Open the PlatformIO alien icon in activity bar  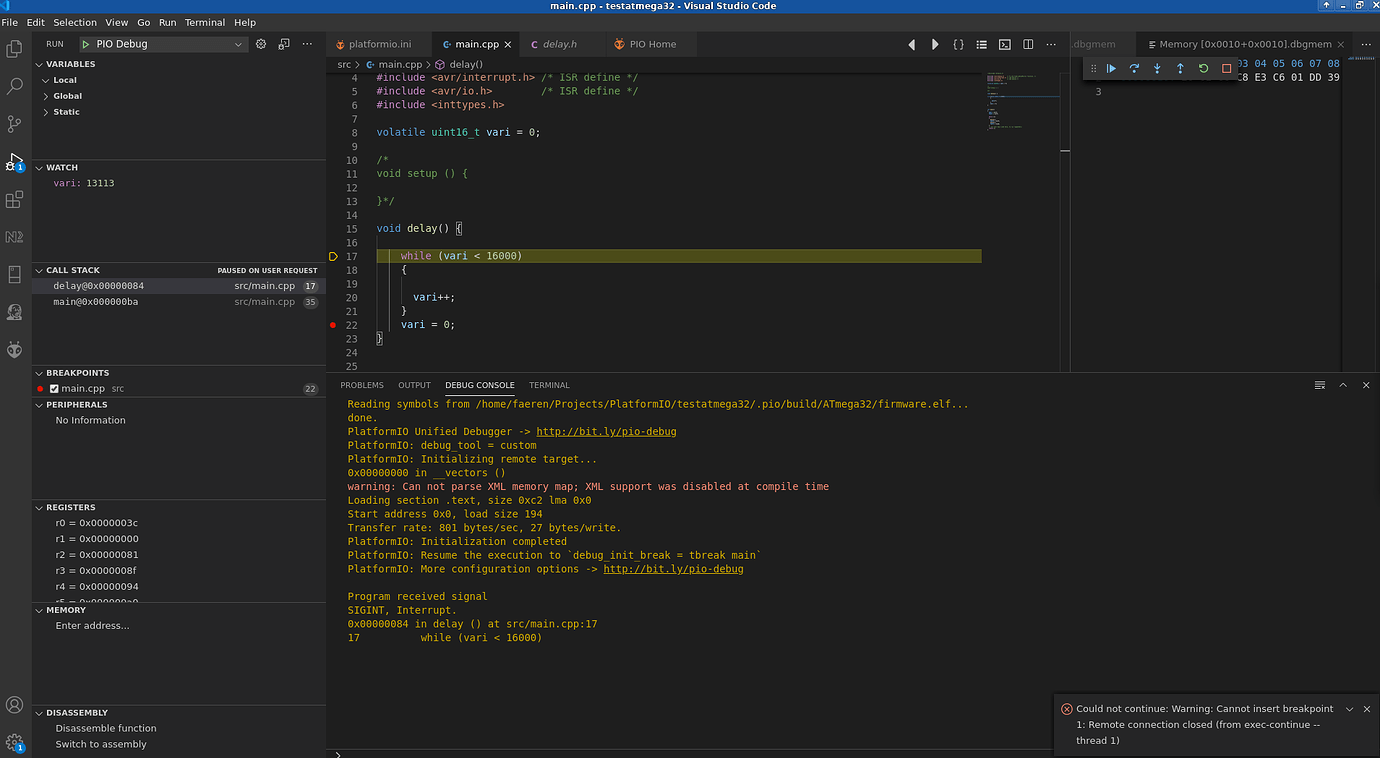tap(14, 350)
